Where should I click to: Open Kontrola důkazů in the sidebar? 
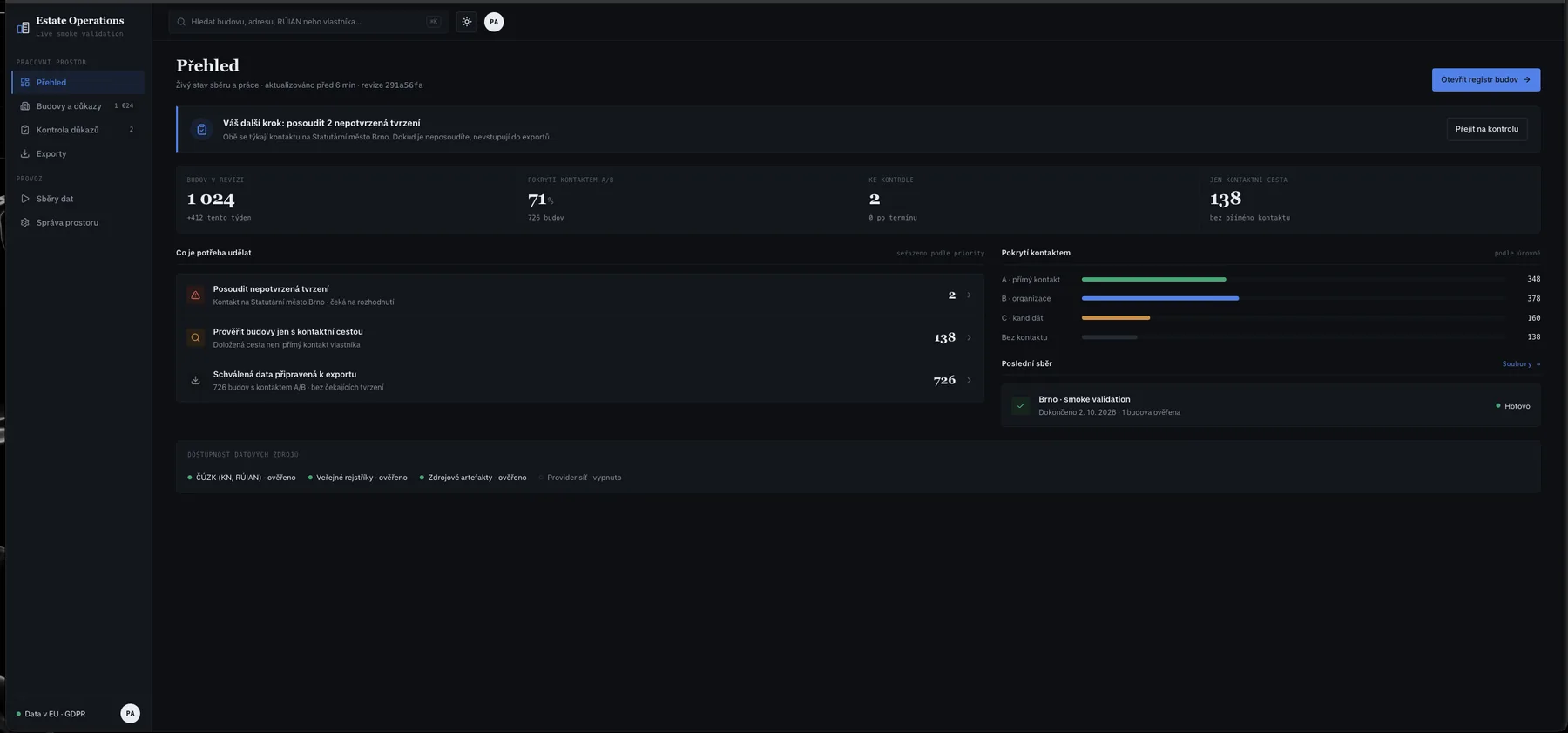(x=78, y=130)
